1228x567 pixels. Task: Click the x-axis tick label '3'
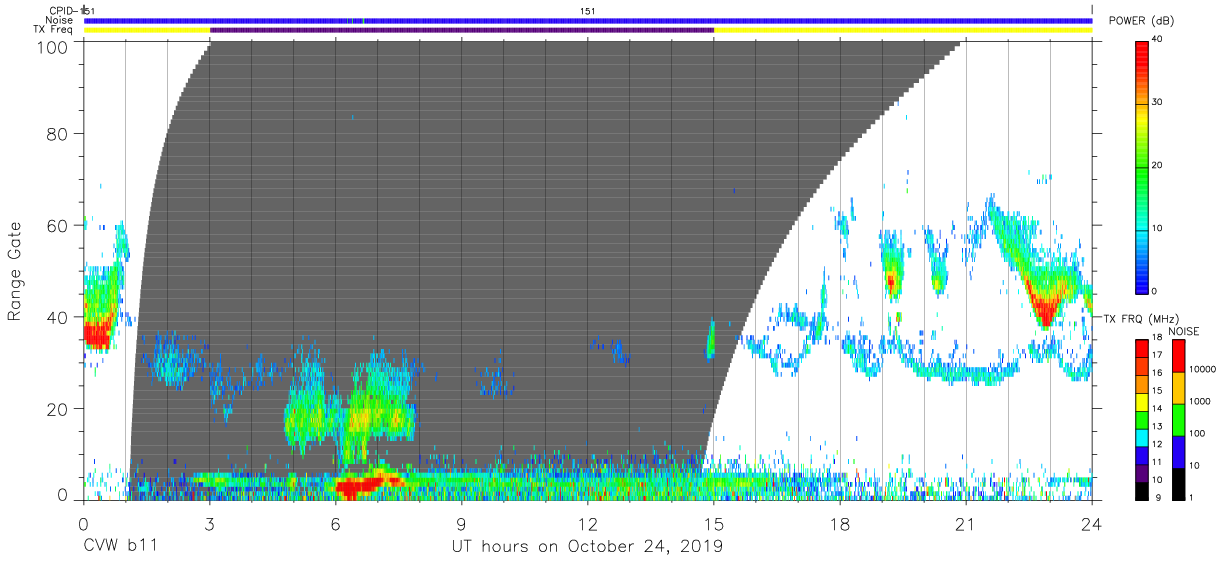tap(209, 523)
